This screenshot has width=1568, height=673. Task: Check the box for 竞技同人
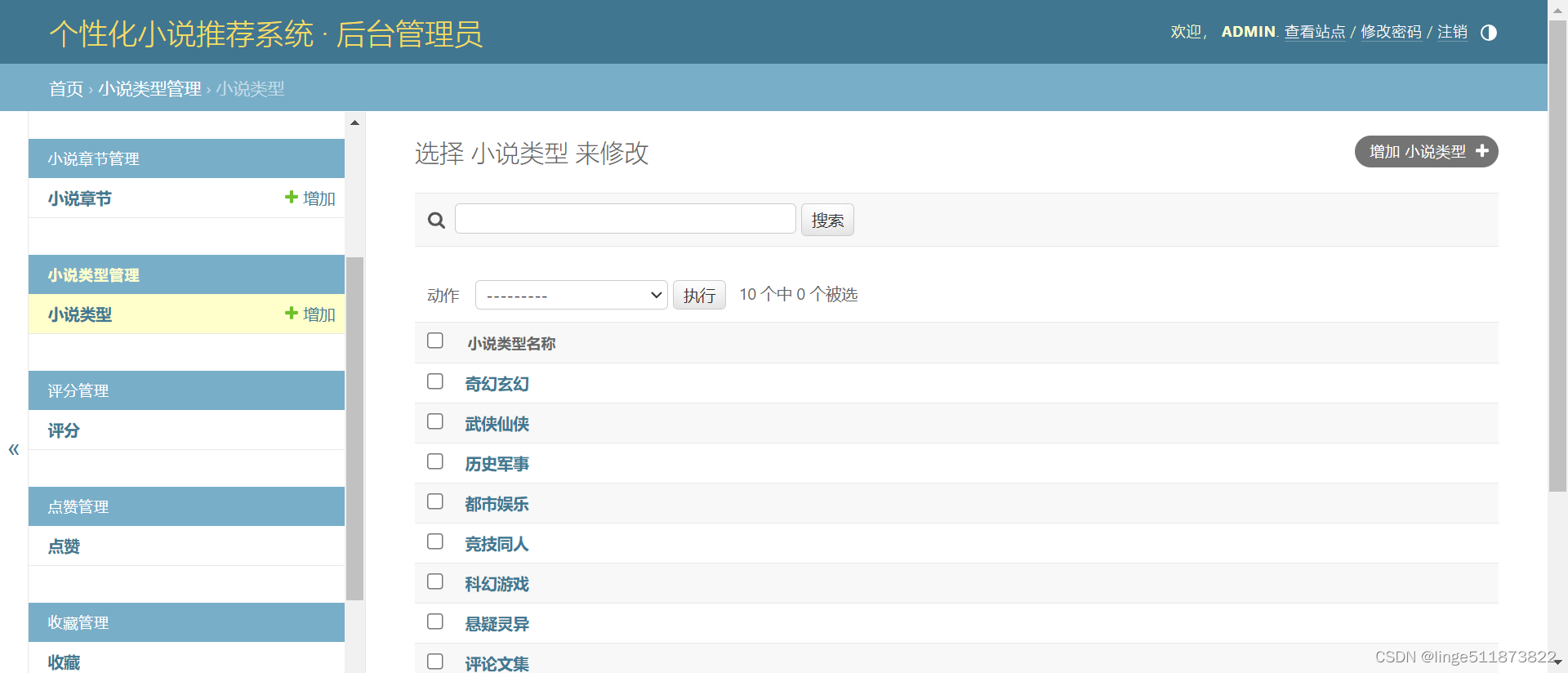(x=435, y=542)
